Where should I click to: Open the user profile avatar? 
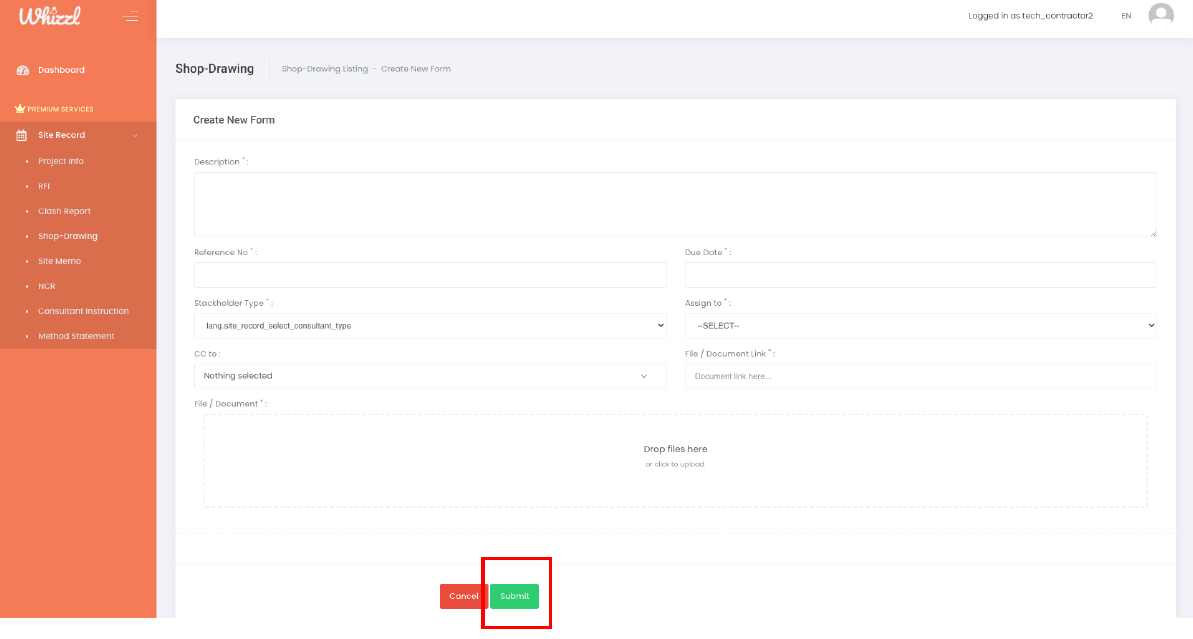tap(1160, 15)
